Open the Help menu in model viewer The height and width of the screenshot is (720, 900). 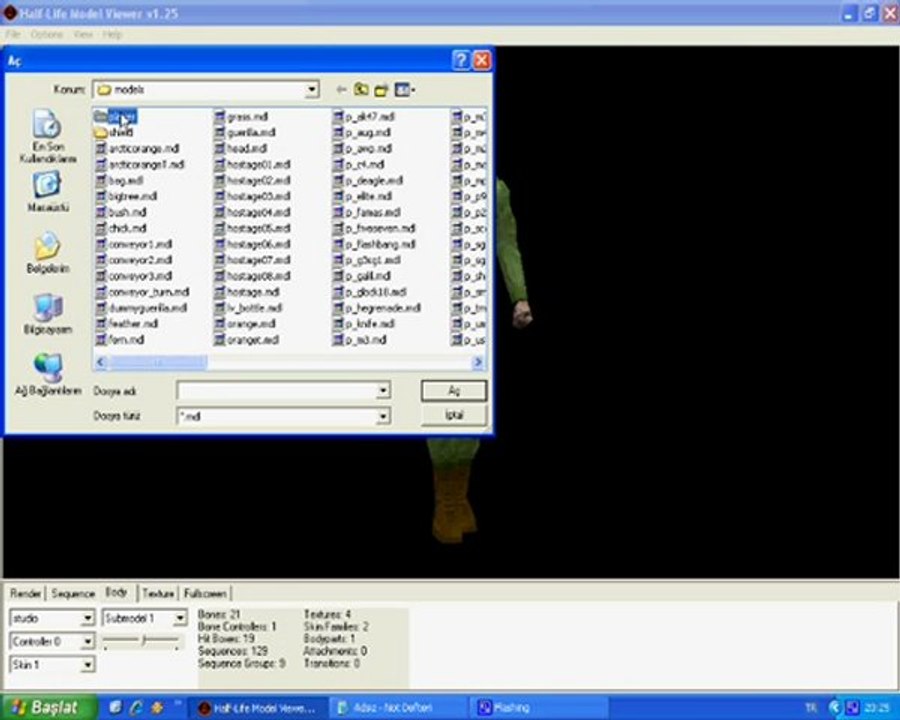pyautogui.click(x=112, y=34)
